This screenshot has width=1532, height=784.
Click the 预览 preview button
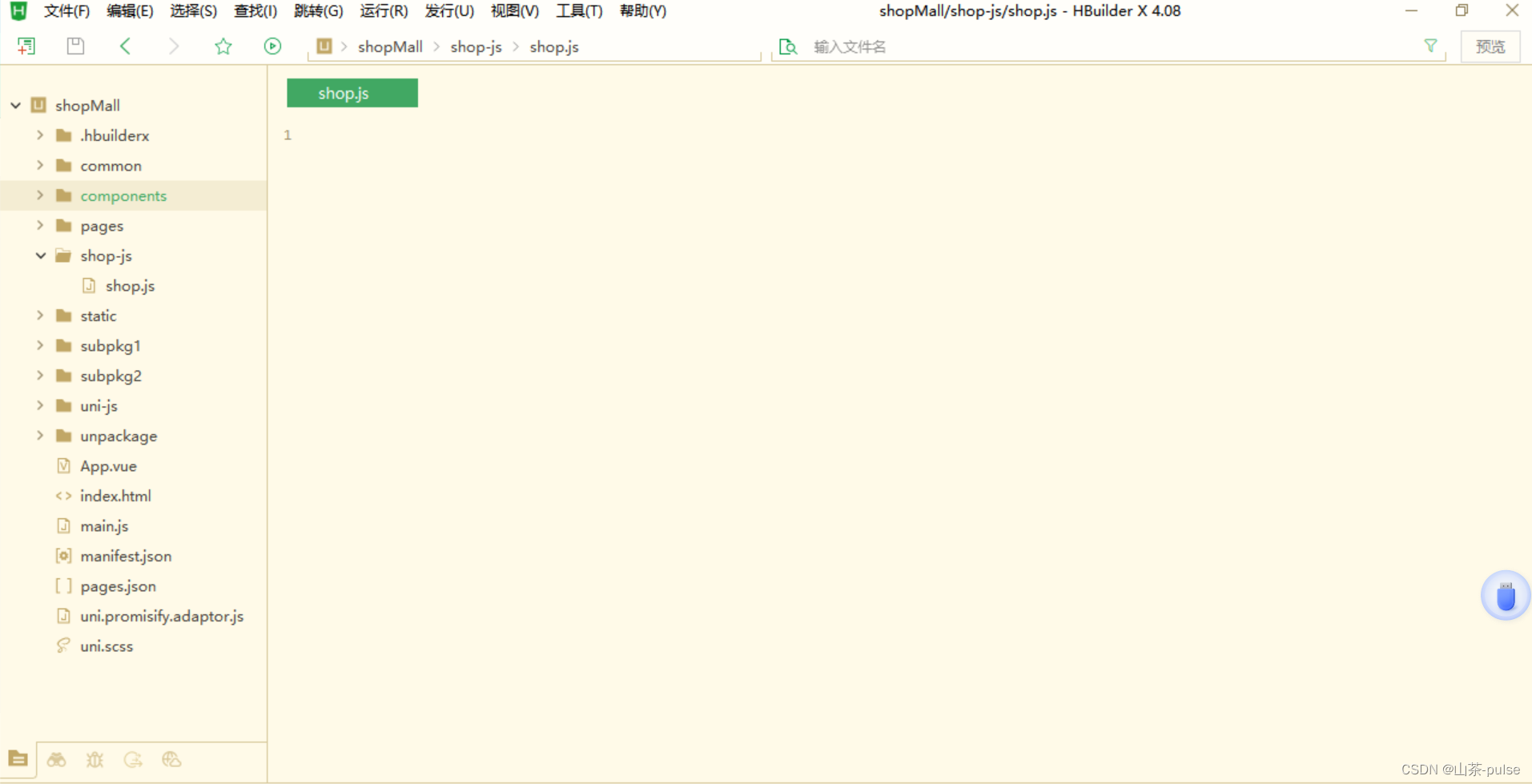coord(1490,46)
